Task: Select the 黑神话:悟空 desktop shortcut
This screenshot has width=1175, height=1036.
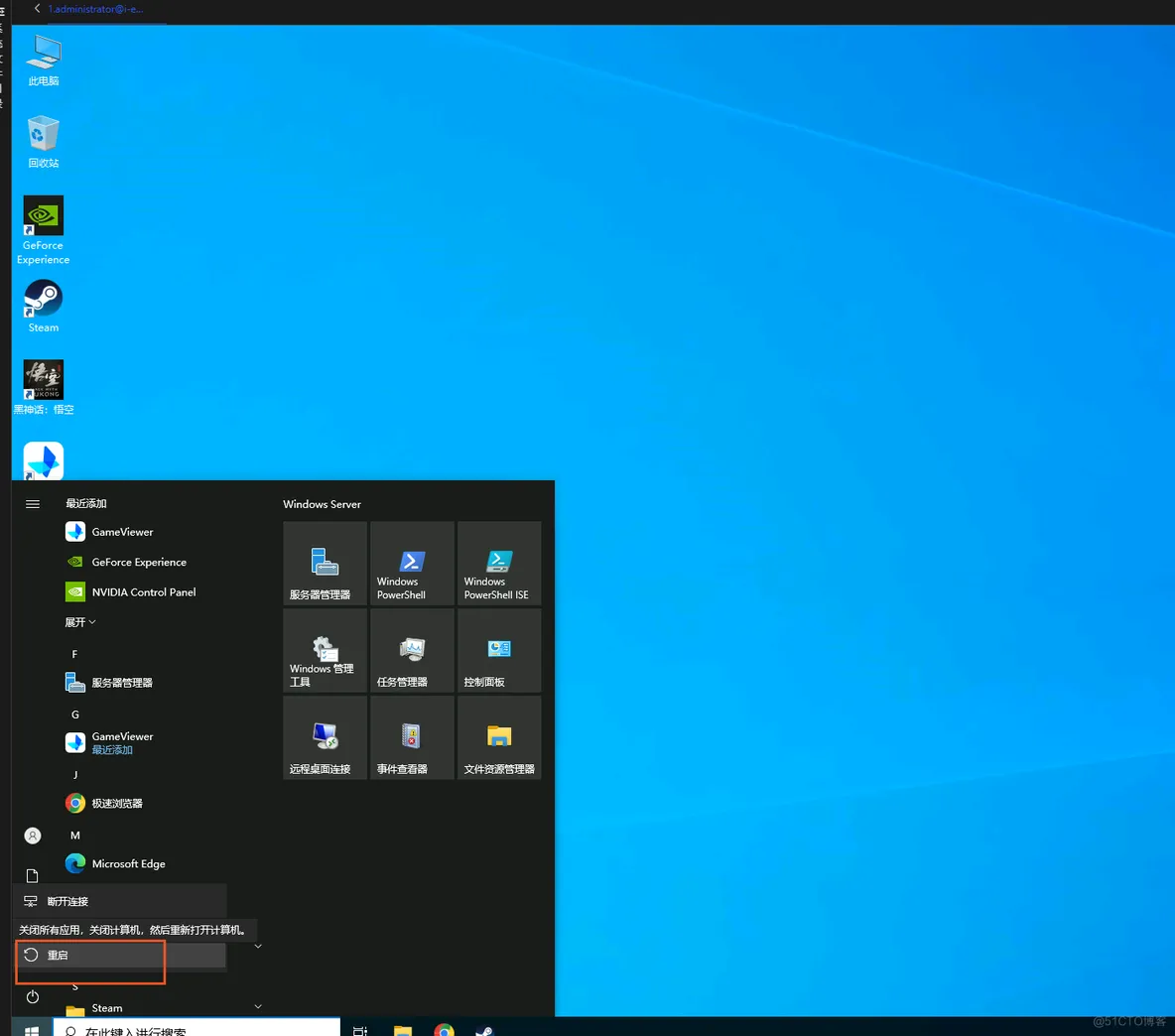Action: (x=44, y=387)
